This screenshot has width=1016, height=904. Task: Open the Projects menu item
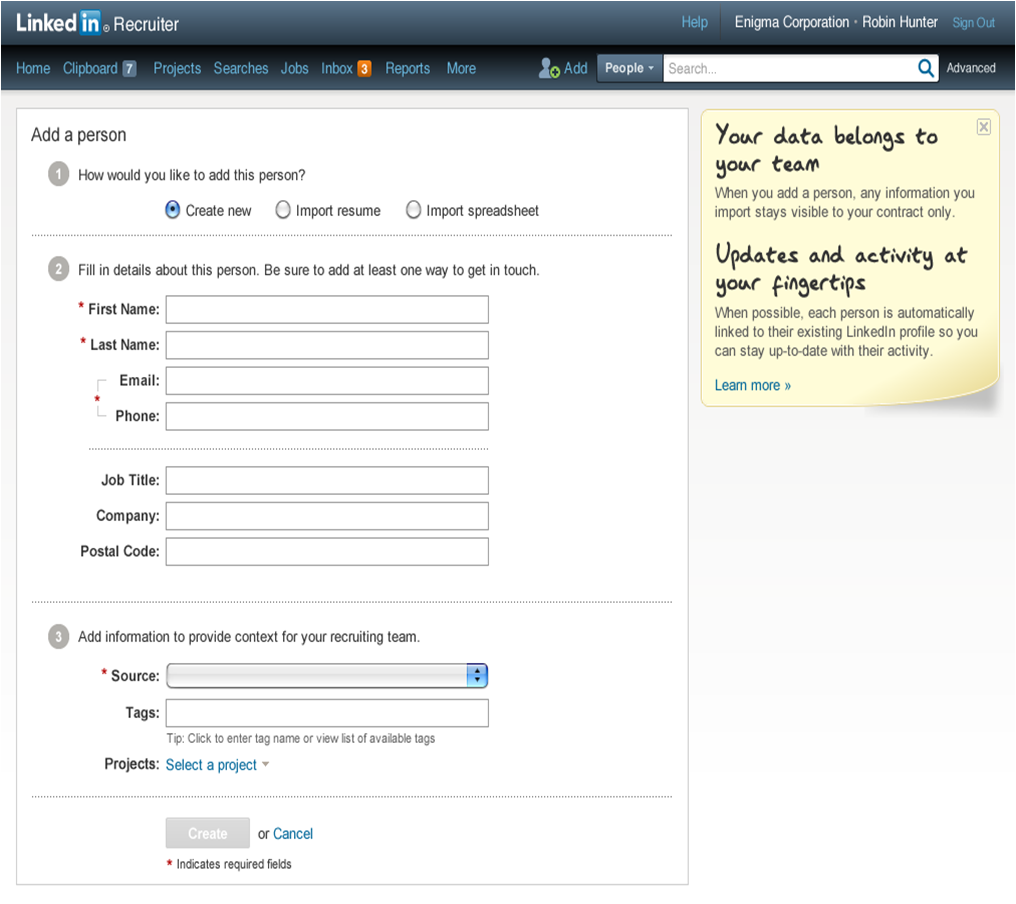[177, 68]
